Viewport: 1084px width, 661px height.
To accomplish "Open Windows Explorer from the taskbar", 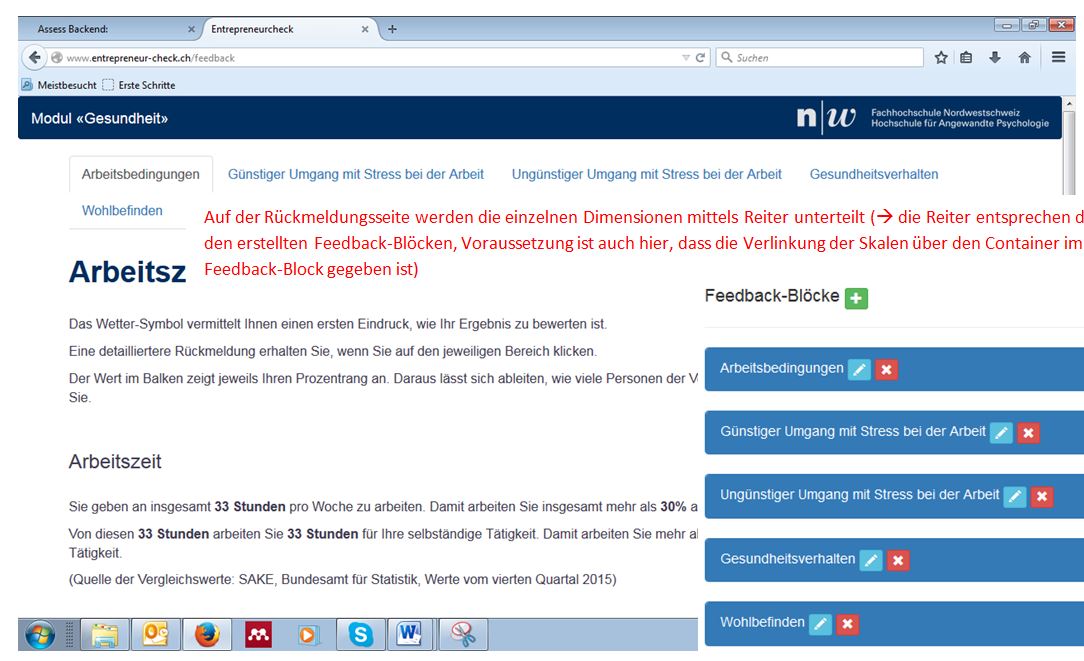I will coord(105,635).
